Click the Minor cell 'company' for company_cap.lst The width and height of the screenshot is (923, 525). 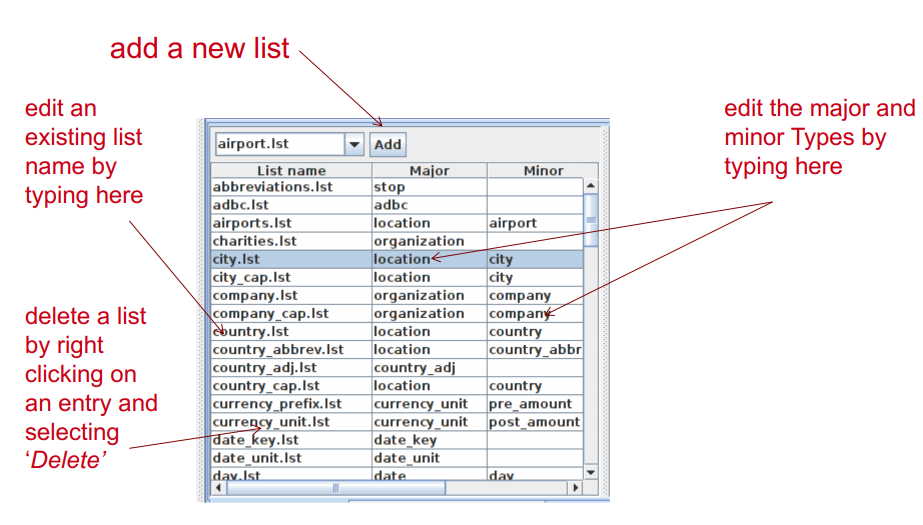519,313
